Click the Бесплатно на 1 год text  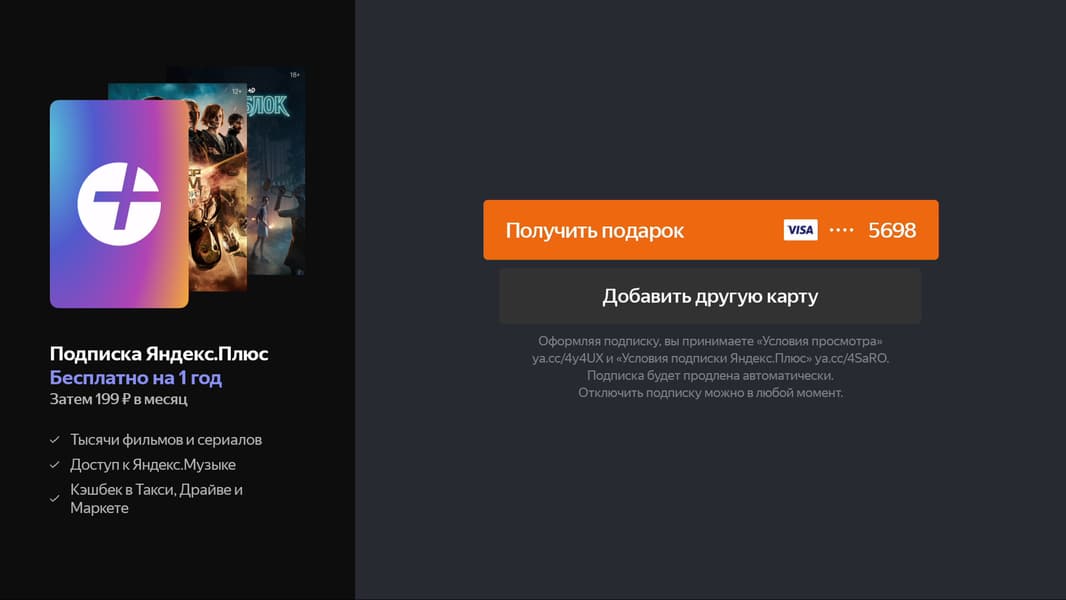(136, 377)
